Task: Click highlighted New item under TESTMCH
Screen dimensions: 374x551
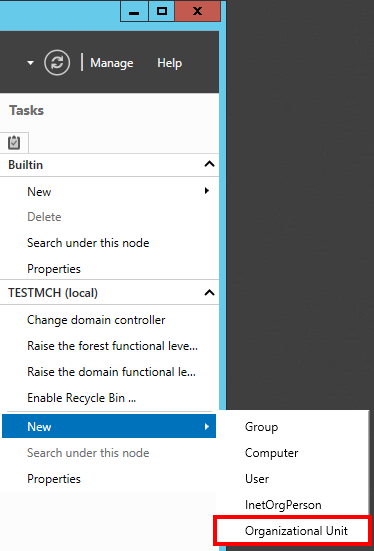Action: 109,426
